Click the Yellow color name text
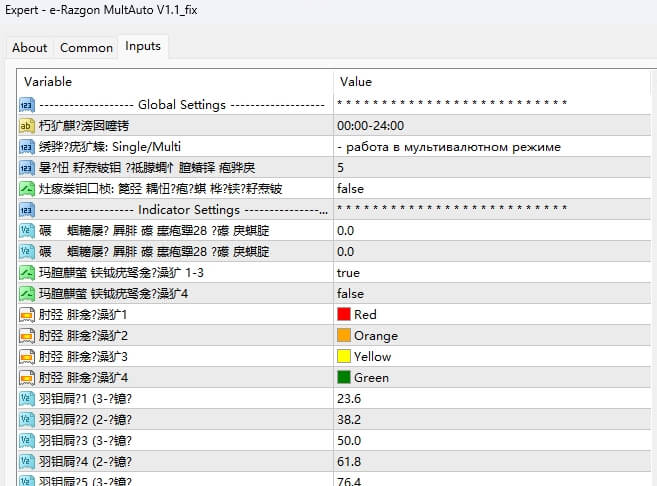The width and height of the screenshot is (657, 486). coord(372,357)
